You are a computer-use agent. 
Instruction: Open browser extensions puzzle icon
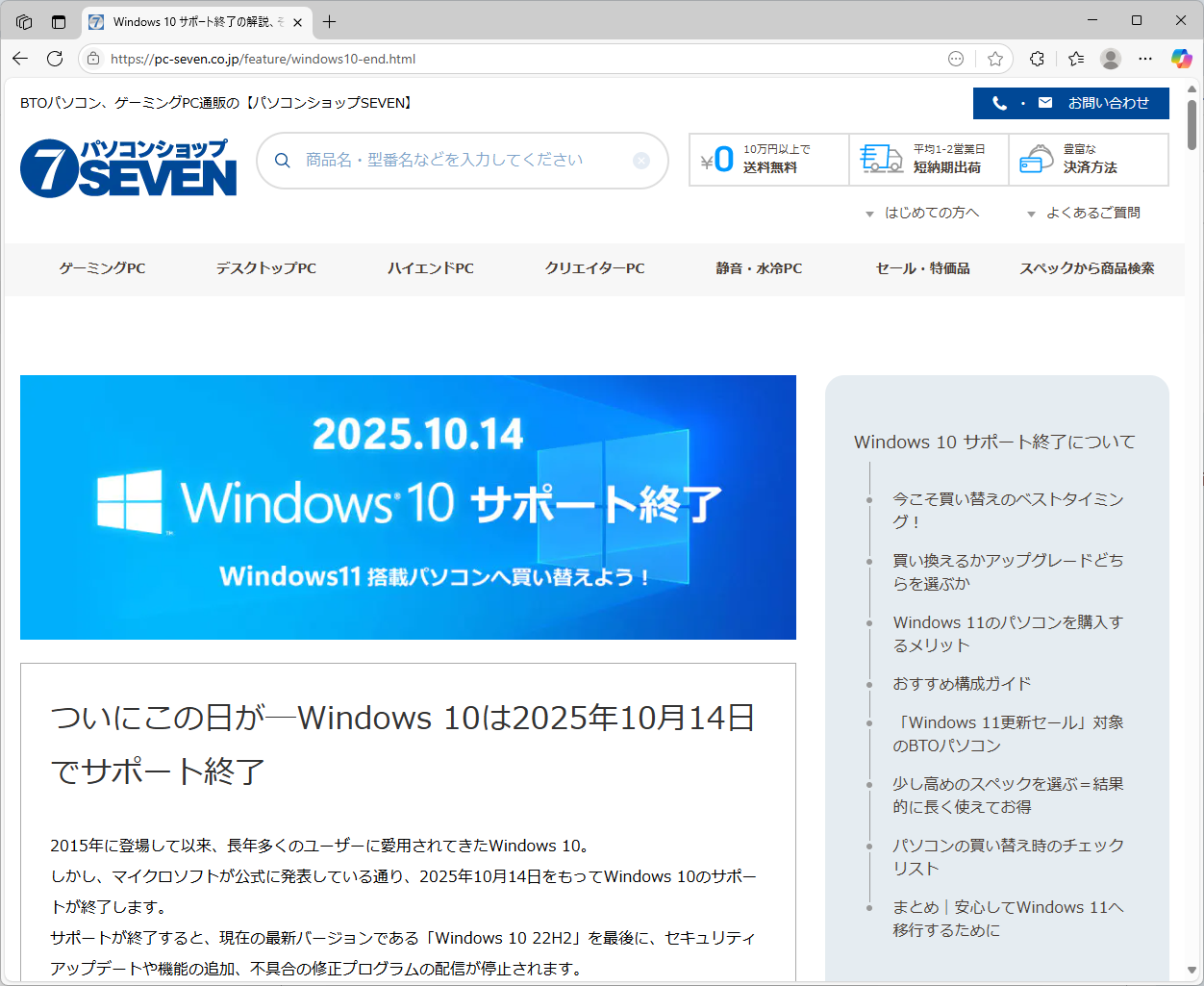tap(1037, 59)
